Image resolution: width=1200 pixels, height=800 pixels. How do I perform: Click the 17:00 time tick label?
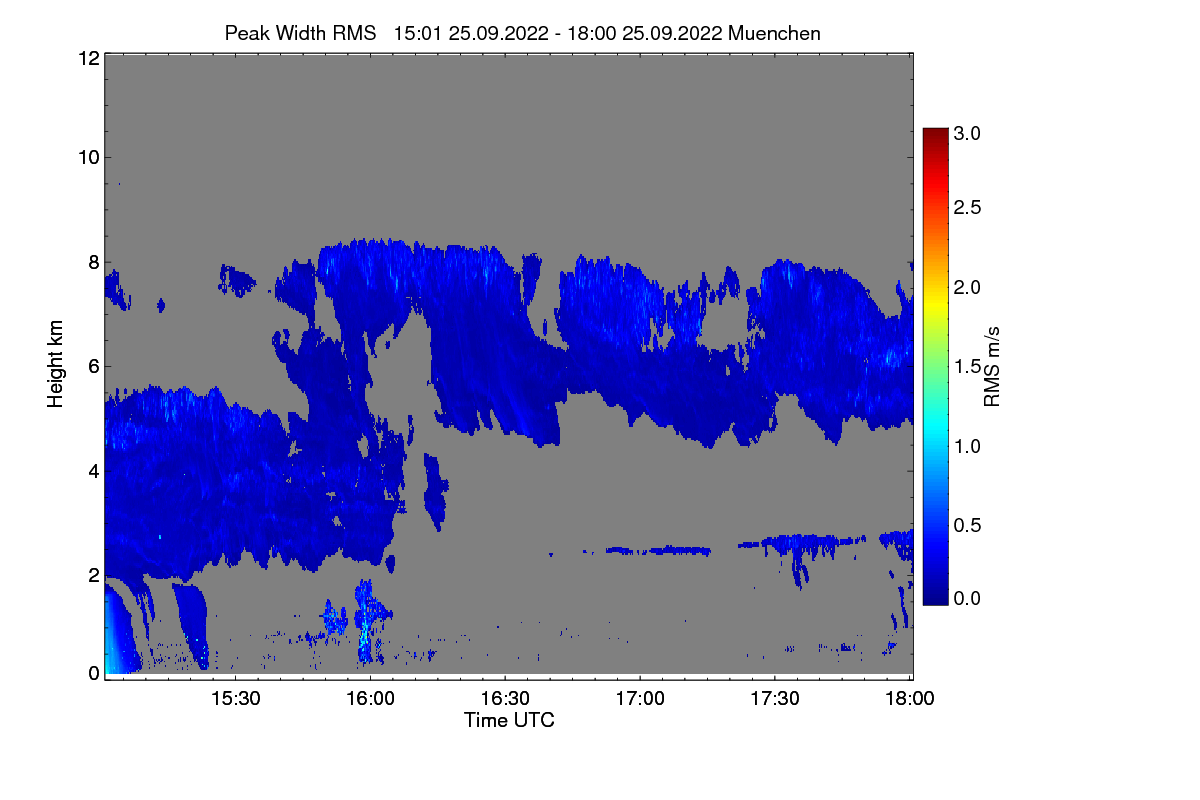[x=640, y=698]
